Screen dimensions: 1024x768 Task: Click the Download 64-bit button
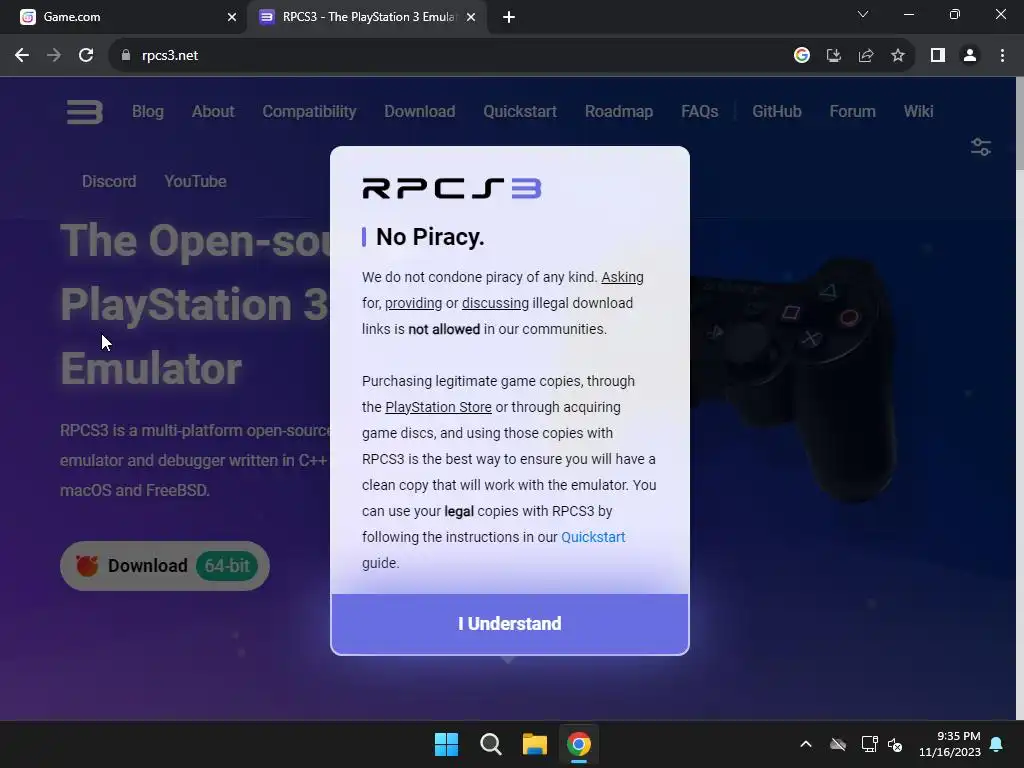click(x=165, y=566)
